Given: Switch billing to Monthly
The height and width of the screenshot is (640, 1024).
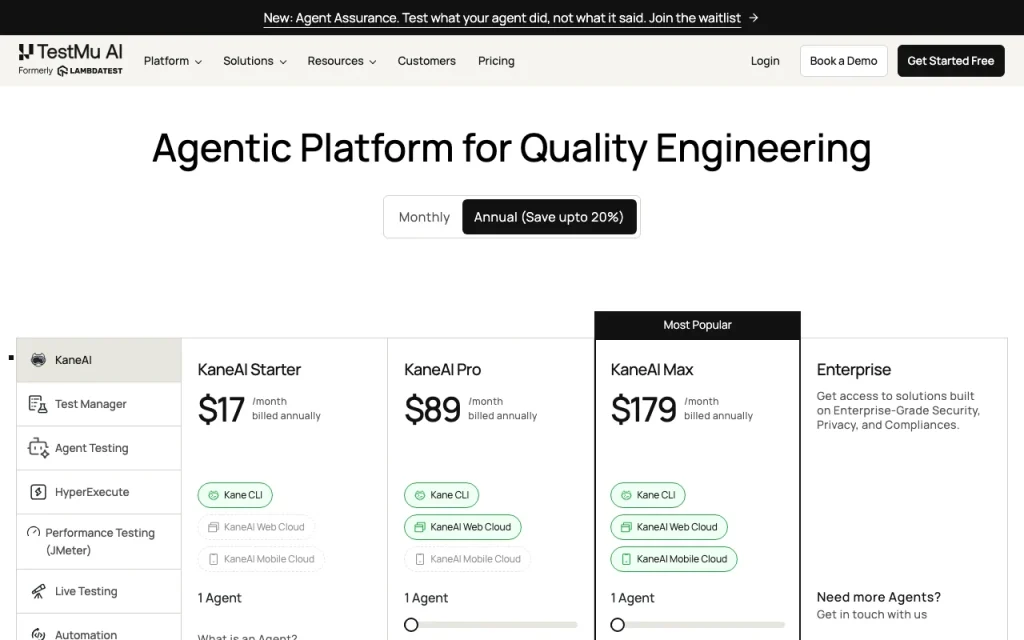Looking at the screenshot, I should click(424, 217).
